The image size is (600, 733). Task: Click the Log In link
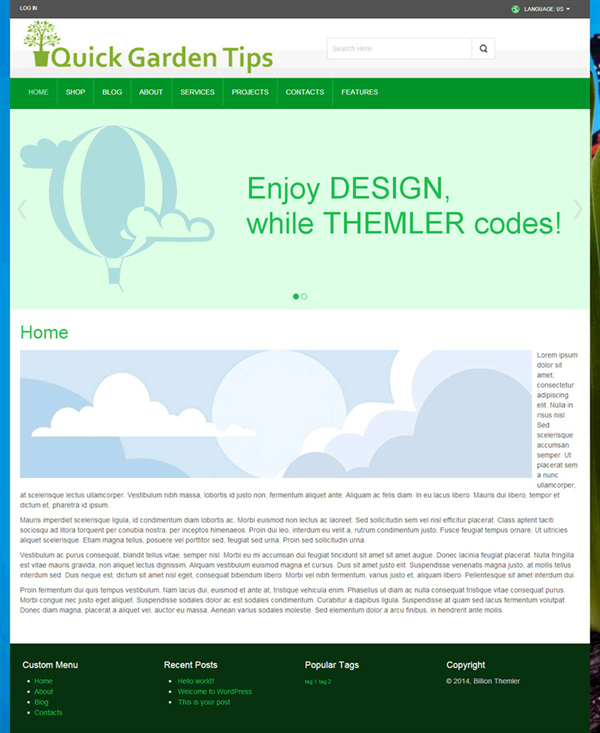pos(29,8)
